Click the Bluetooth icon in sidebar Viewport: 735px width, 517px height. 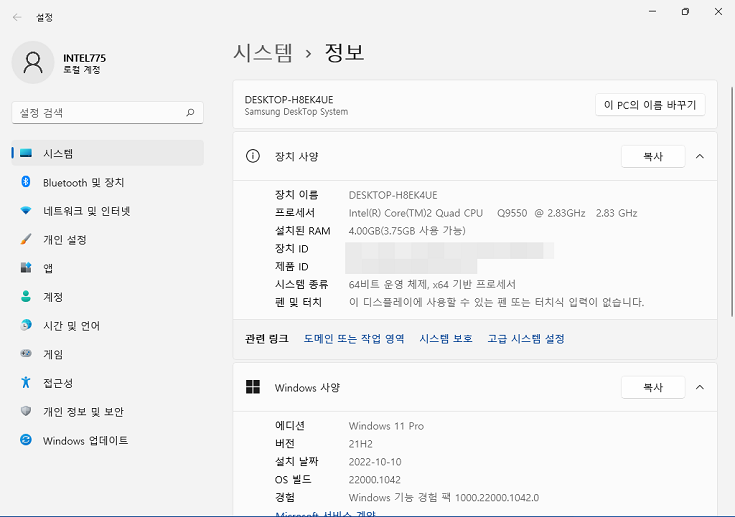[x=26, y=182]
